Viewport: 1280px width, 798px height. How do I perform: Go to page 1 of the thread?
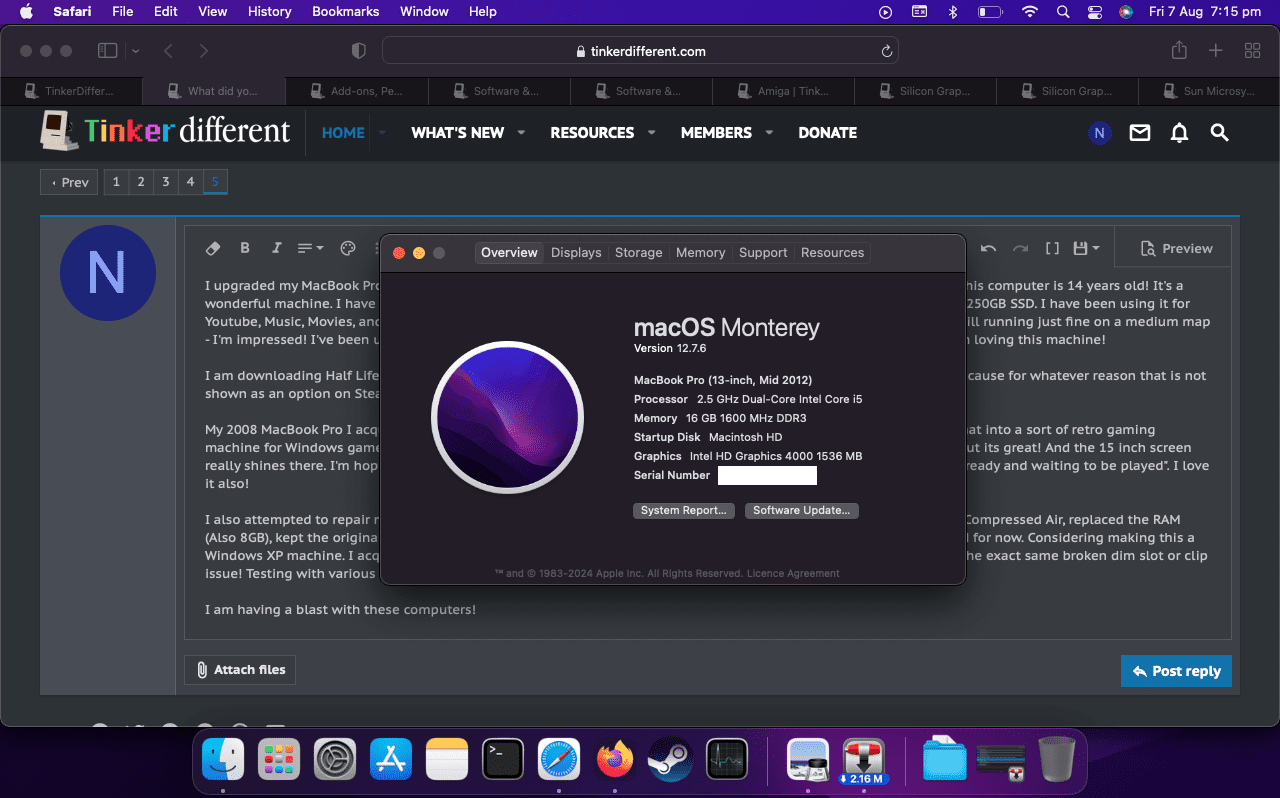[116, 182]
